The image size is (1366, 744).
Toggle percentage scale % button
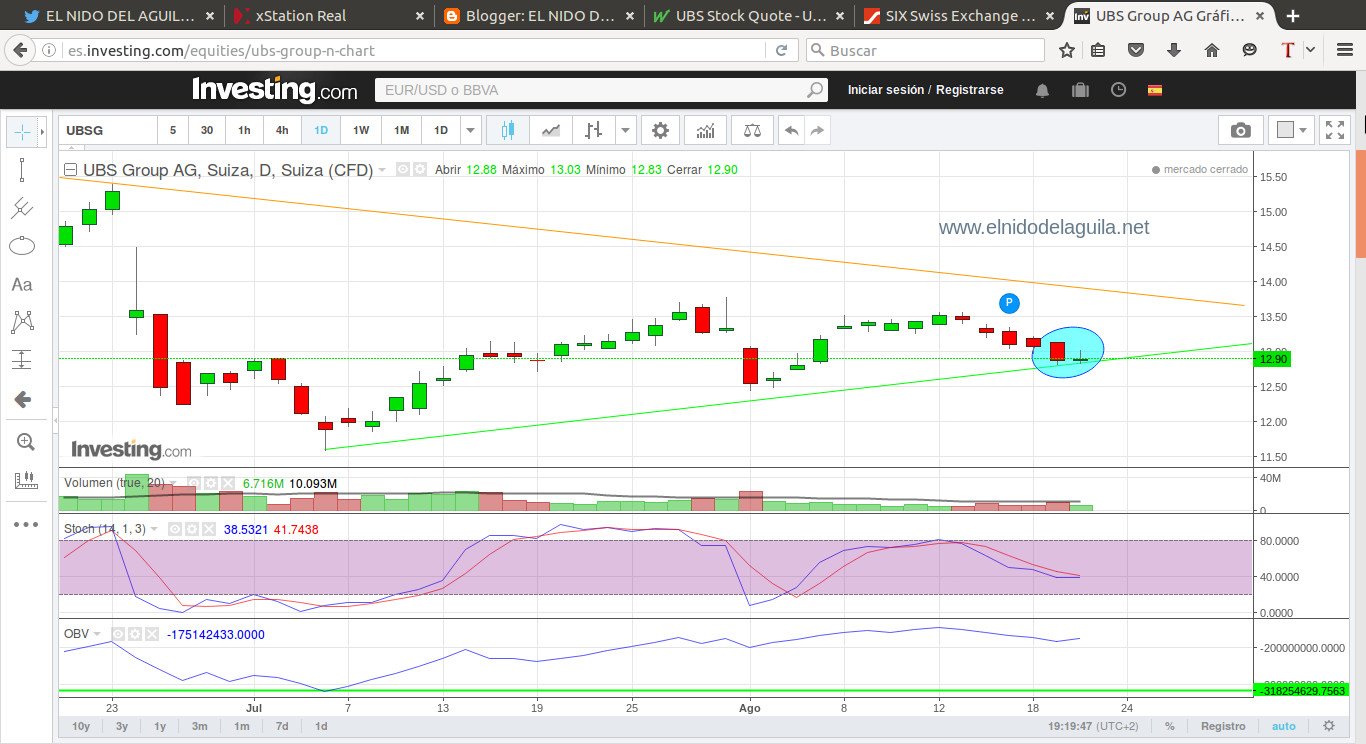[x=1169, y=726]
